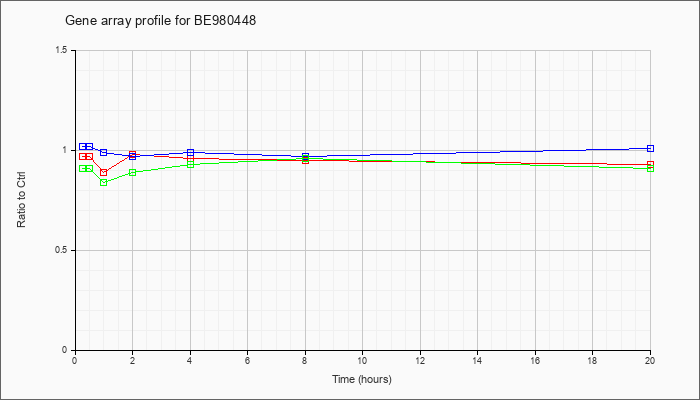Image resolution: width=700 pixels, height=400 pixels.
Task: Click the blue data marker at 20 hours
Action: [650, 148]
